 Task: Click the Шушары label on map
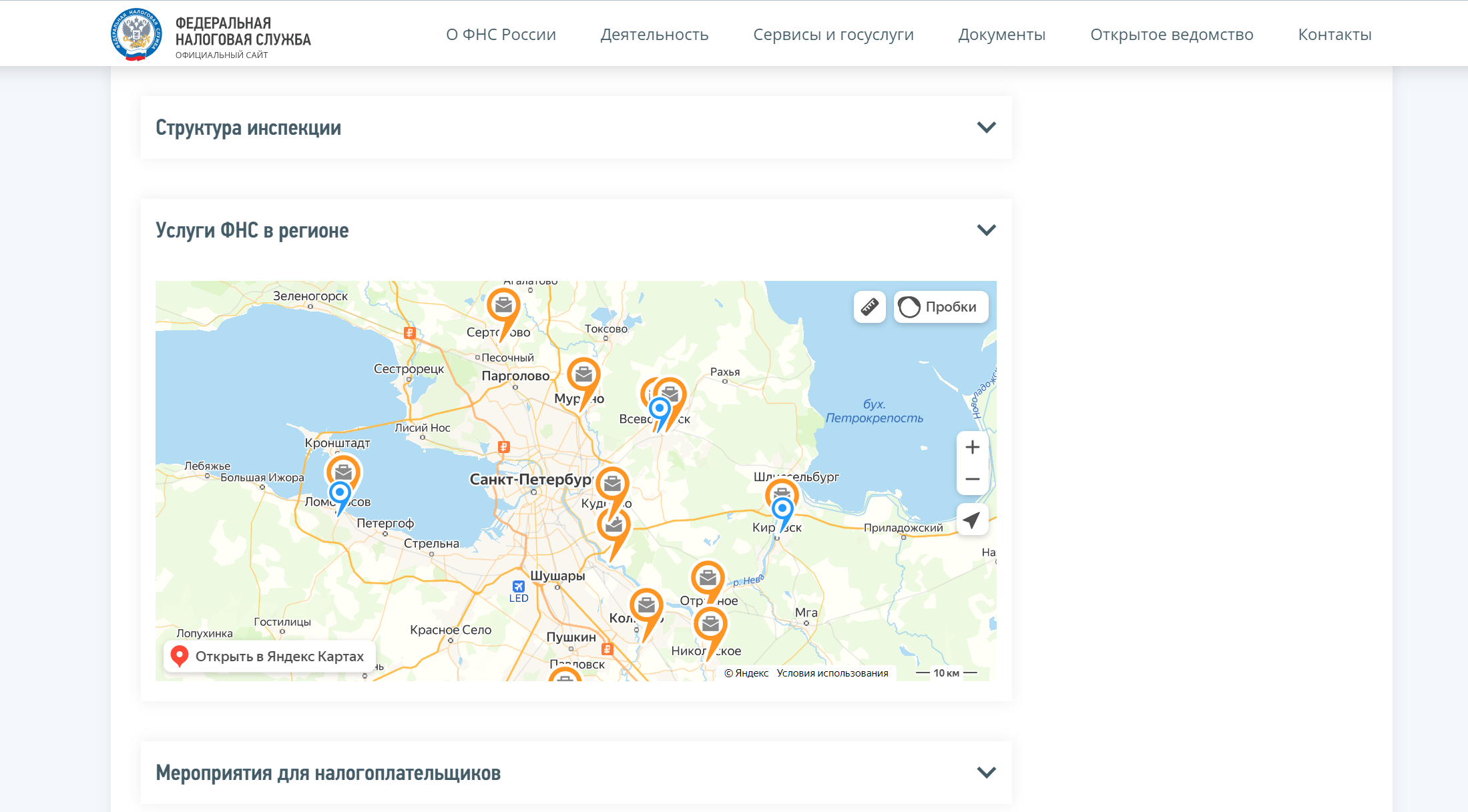pos(557,576)
